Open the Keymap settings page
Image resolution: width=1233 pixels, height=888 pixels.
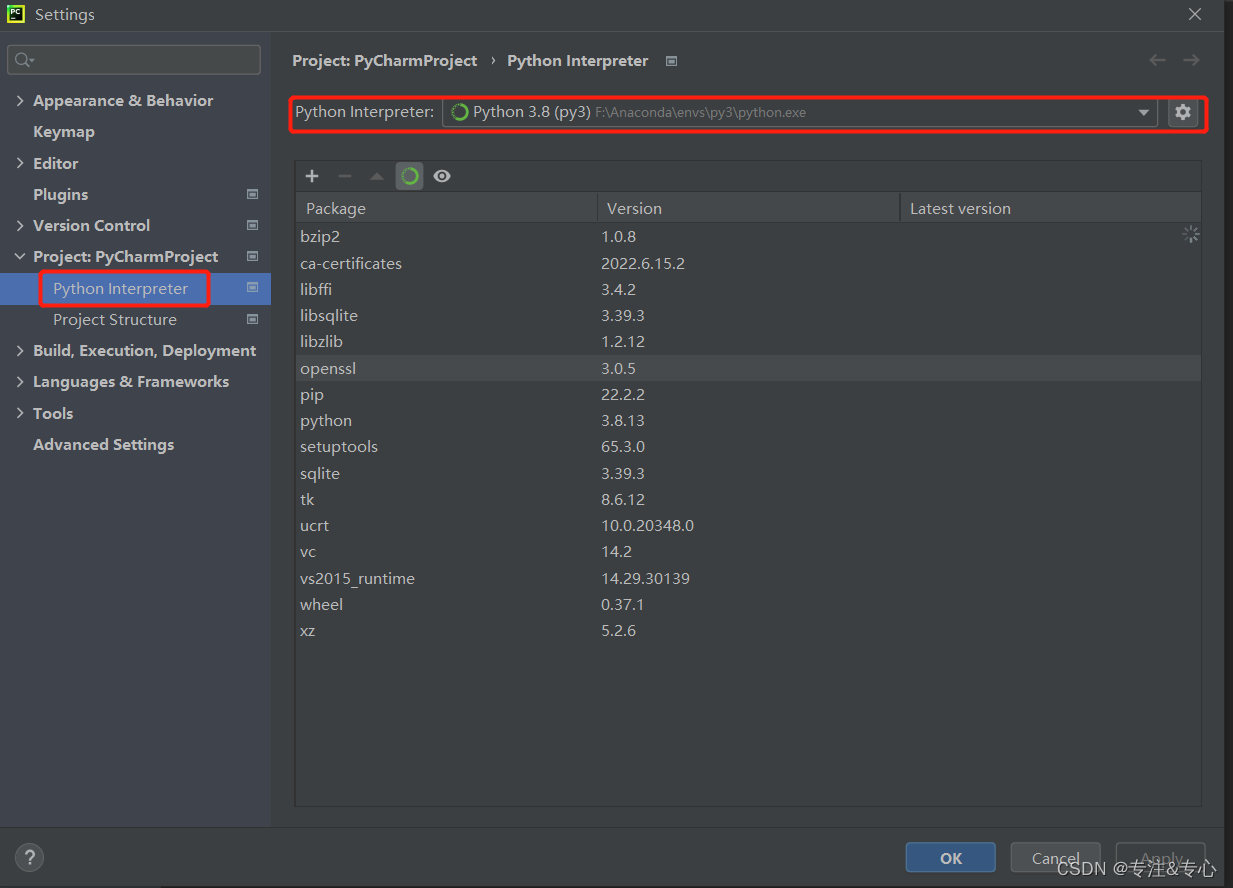(x=64, y=132)
